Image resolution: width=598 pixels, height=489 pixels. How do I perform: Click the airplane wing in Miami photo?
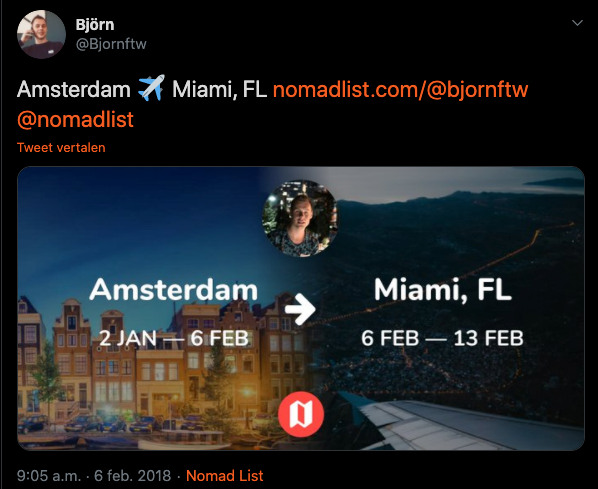coord(469,423)
